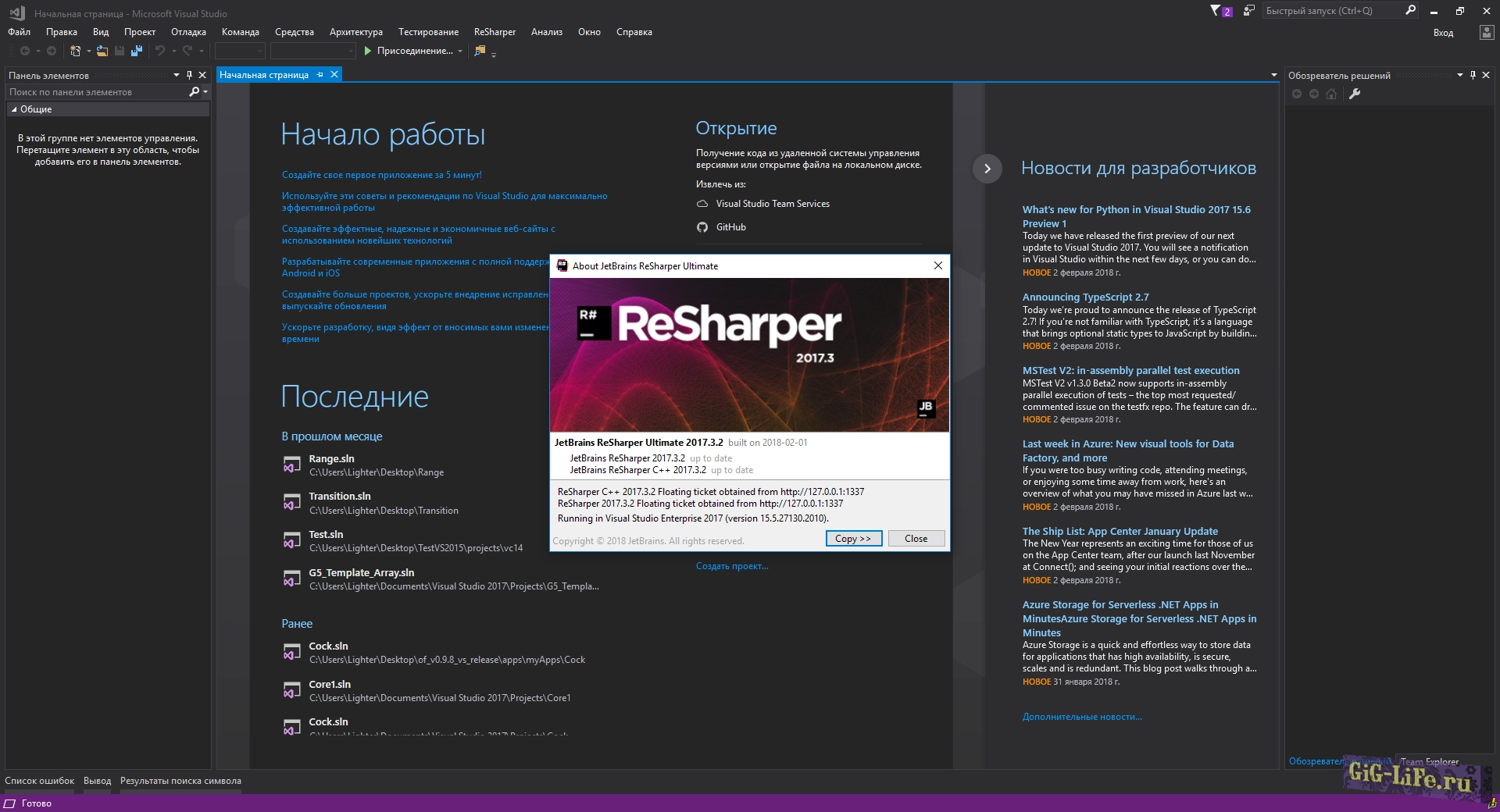The width and height of the screenshot is (1500, 812).
Task: Click the Find in Files toolbar icon
Action: tap(480, 51)
